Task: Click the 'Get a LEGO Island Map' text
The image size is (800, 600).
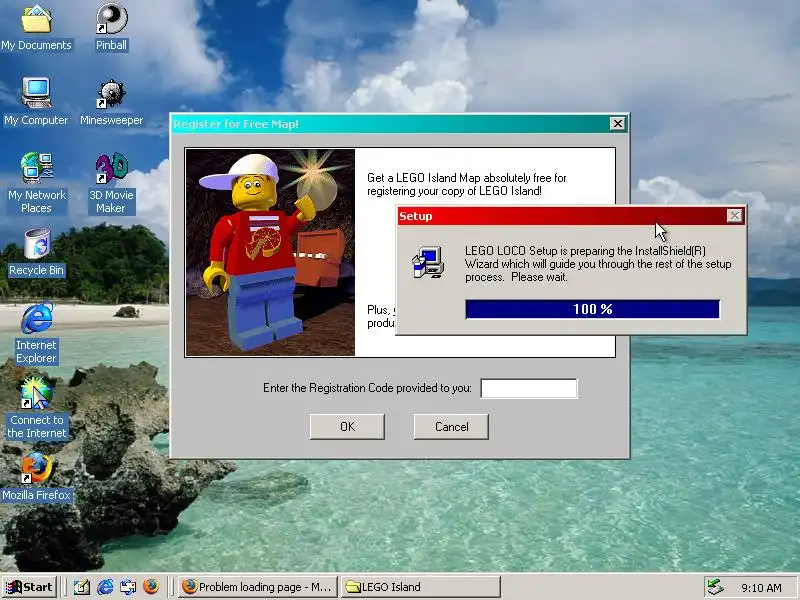Action: 466,184
